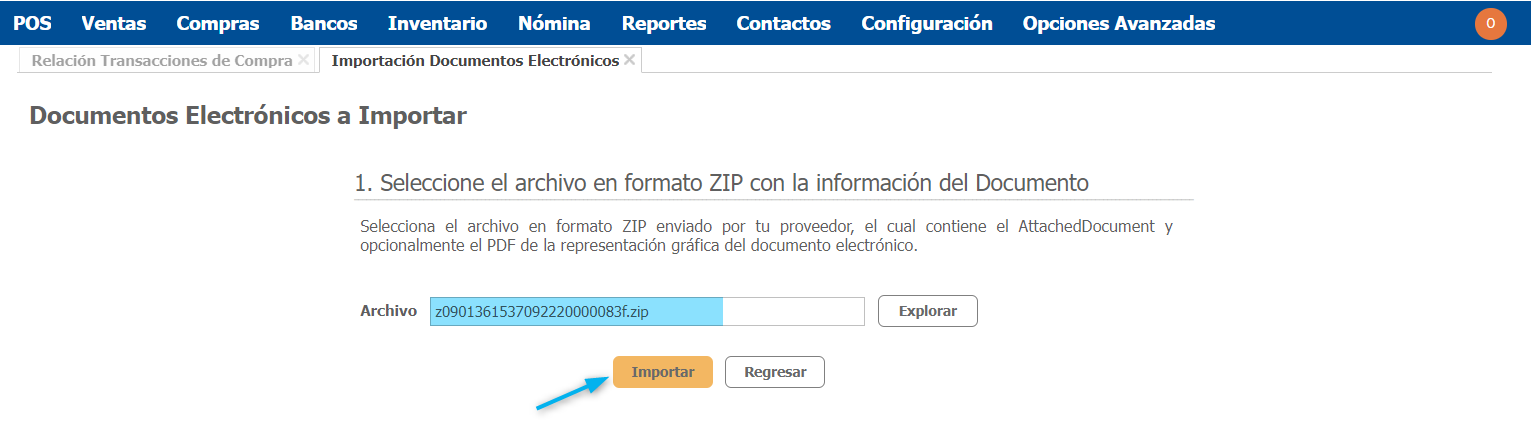The height and width of the screenshot is (436, 1531).
Task: Open the Contactos menu
Action: [783, 23]
